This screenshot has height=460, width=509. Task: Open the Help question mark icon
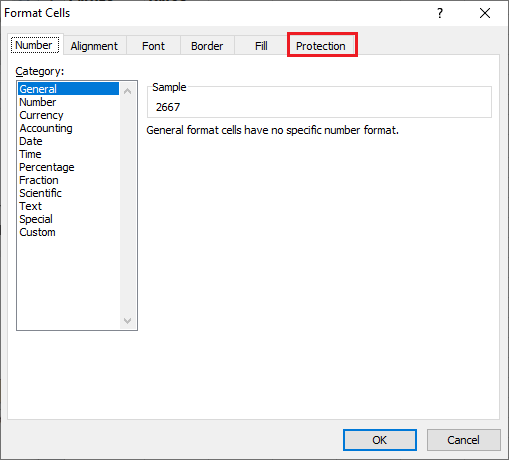[440, 13]
